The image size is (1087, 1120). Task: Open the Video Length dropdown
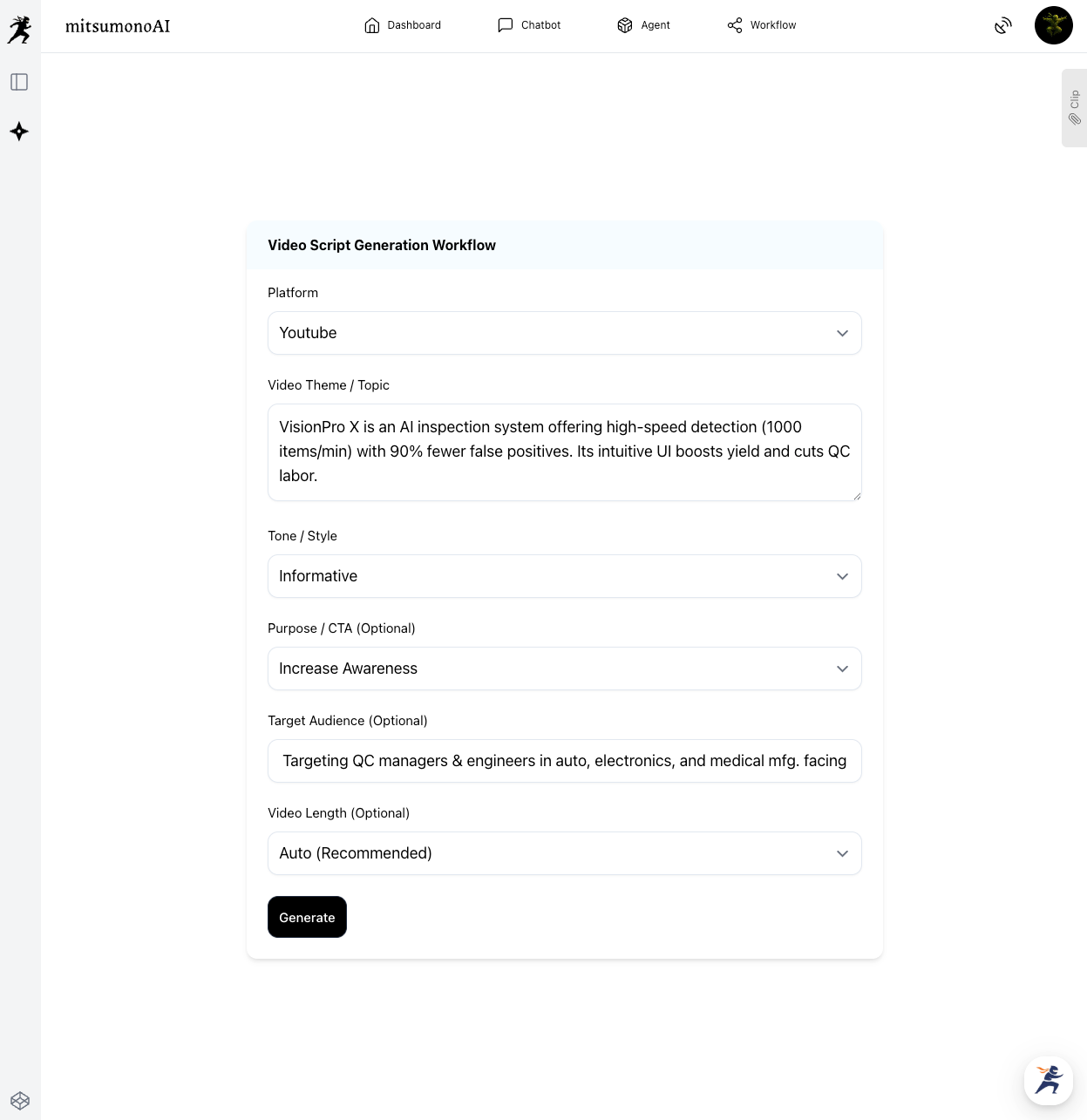[x=564, y=853]
